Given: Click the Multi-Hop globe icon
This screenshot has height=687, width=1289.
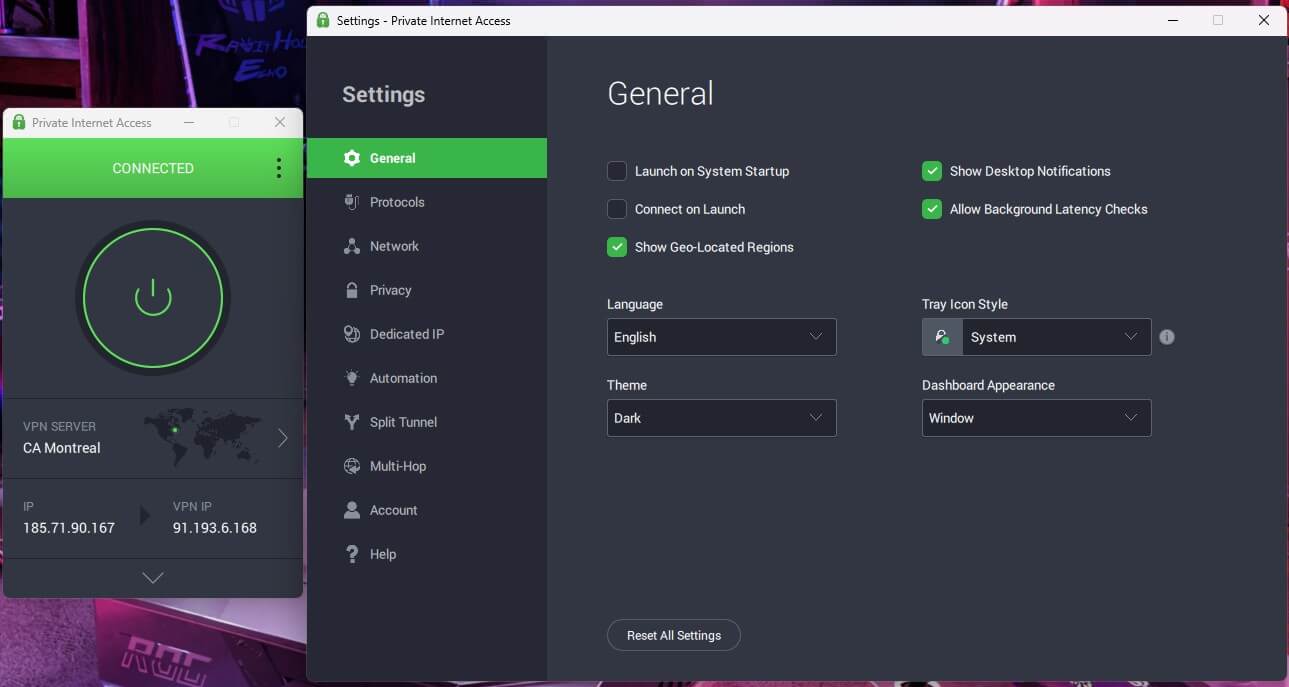Looking at the screenshot, I should 352,466.
